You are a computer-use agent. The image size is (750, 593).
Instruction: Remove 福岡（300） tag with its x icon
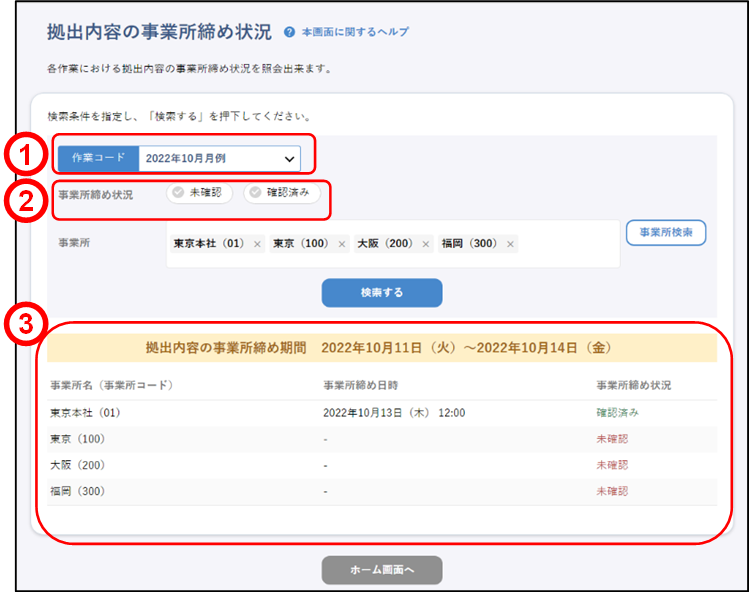click(x=510, y=244)
